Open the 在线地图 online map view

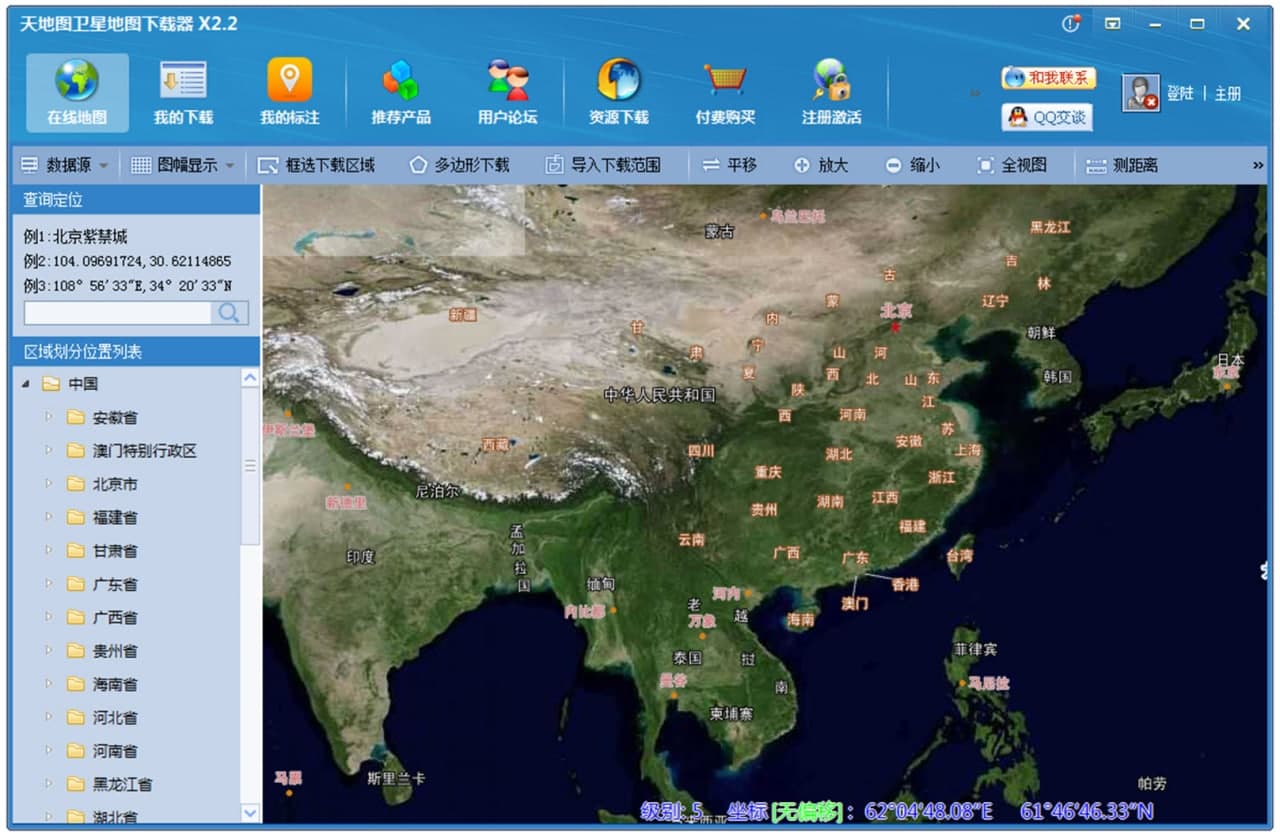click(x=77, y=92)
